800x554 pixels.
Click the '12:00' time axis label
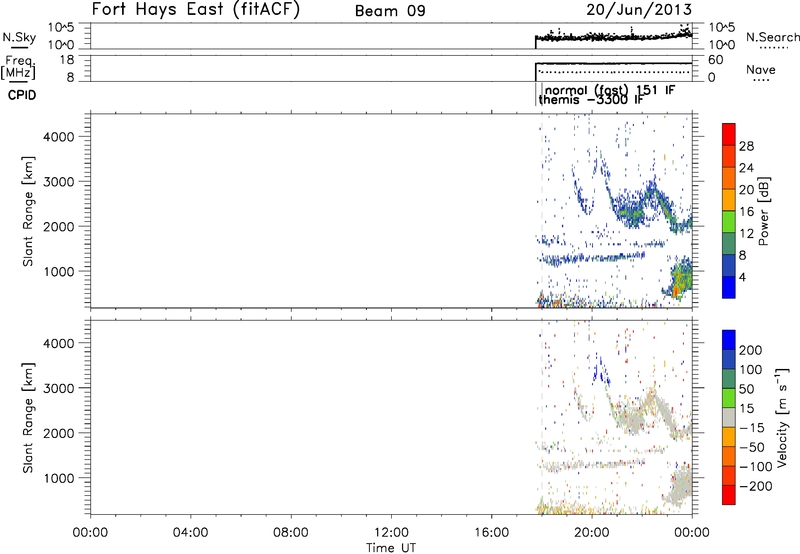click(391, 533)
